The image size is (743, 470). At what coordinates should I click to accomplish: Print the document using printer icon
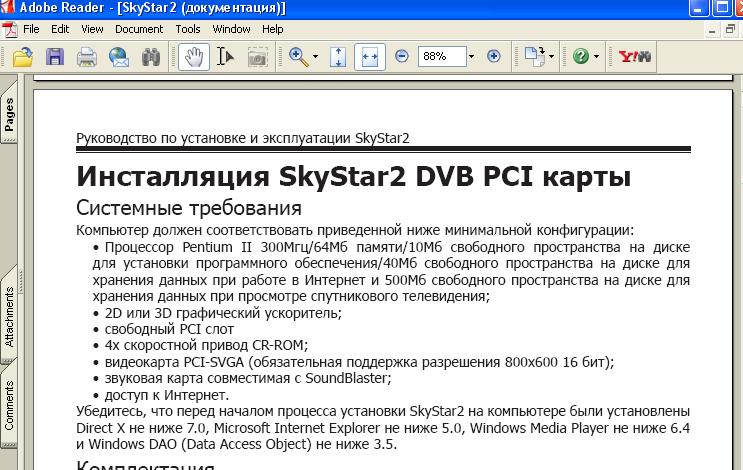coord(87,57)
